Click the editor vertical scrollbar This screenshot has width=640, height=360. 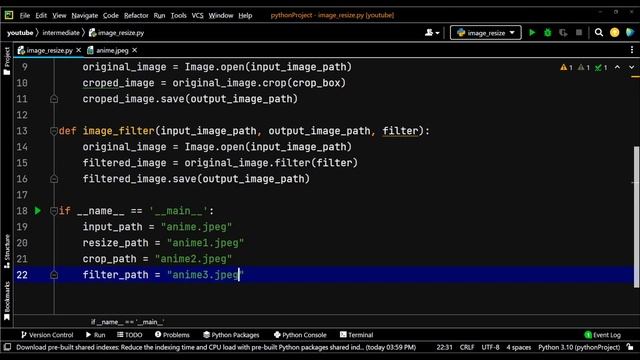click(x=636, y=216)
